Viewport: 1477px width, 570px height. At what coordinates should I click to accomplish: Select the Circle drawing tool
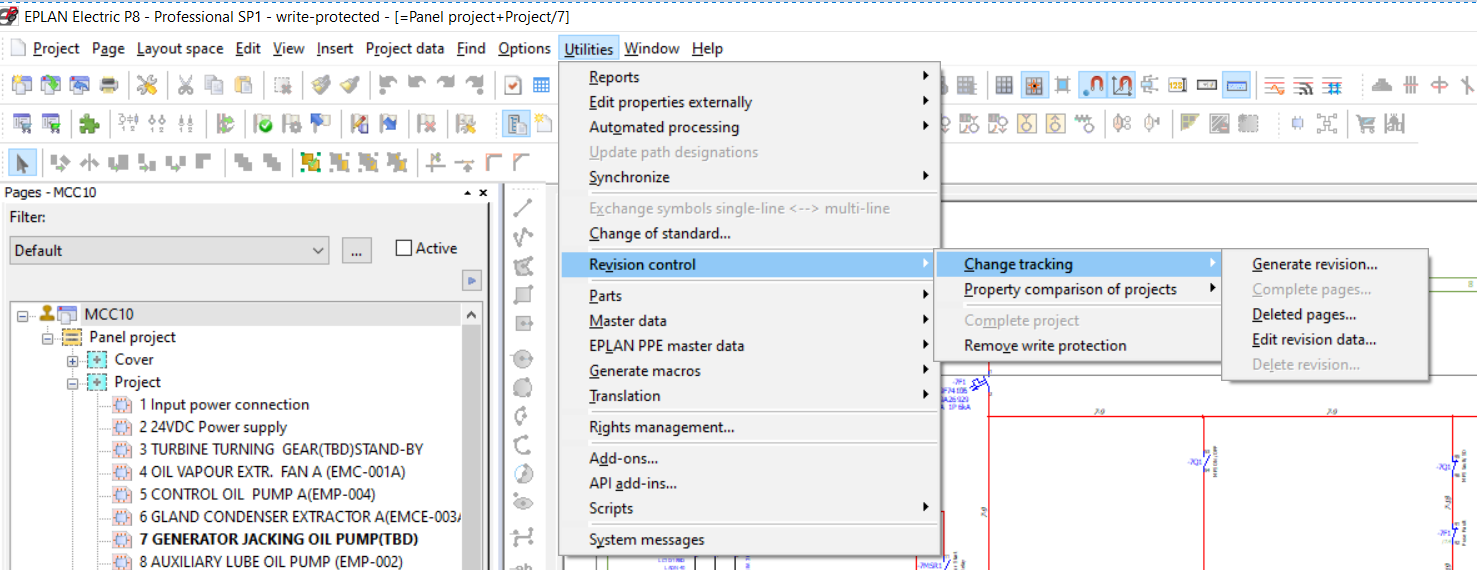tap(523, 358)
